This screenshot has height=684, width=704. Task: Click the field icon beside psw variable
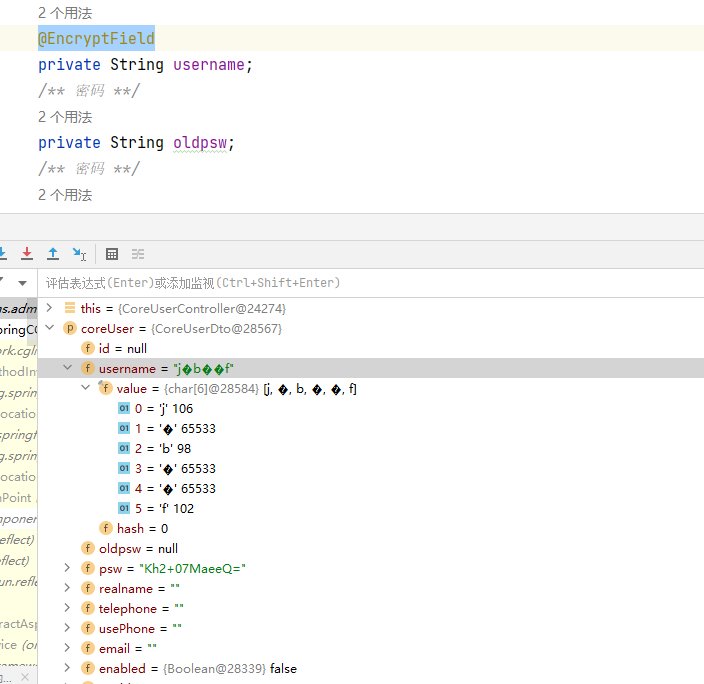[88, 568]
